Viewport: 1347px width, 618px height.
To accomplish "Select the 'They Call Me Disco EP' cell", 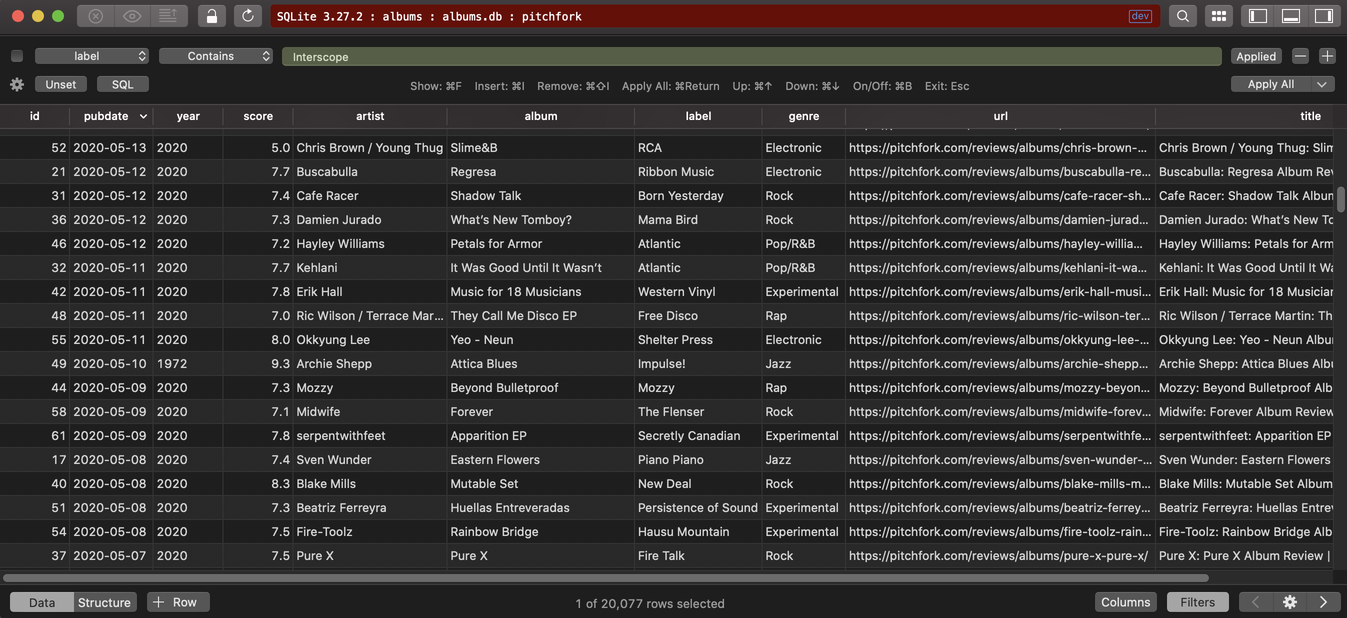I will click(541, 315).
